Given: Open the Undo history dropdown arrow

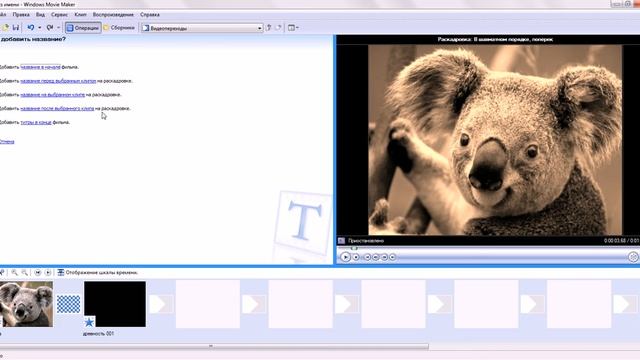Looking at the screenshot, I should pyautogui.click(x=40, y=28).
